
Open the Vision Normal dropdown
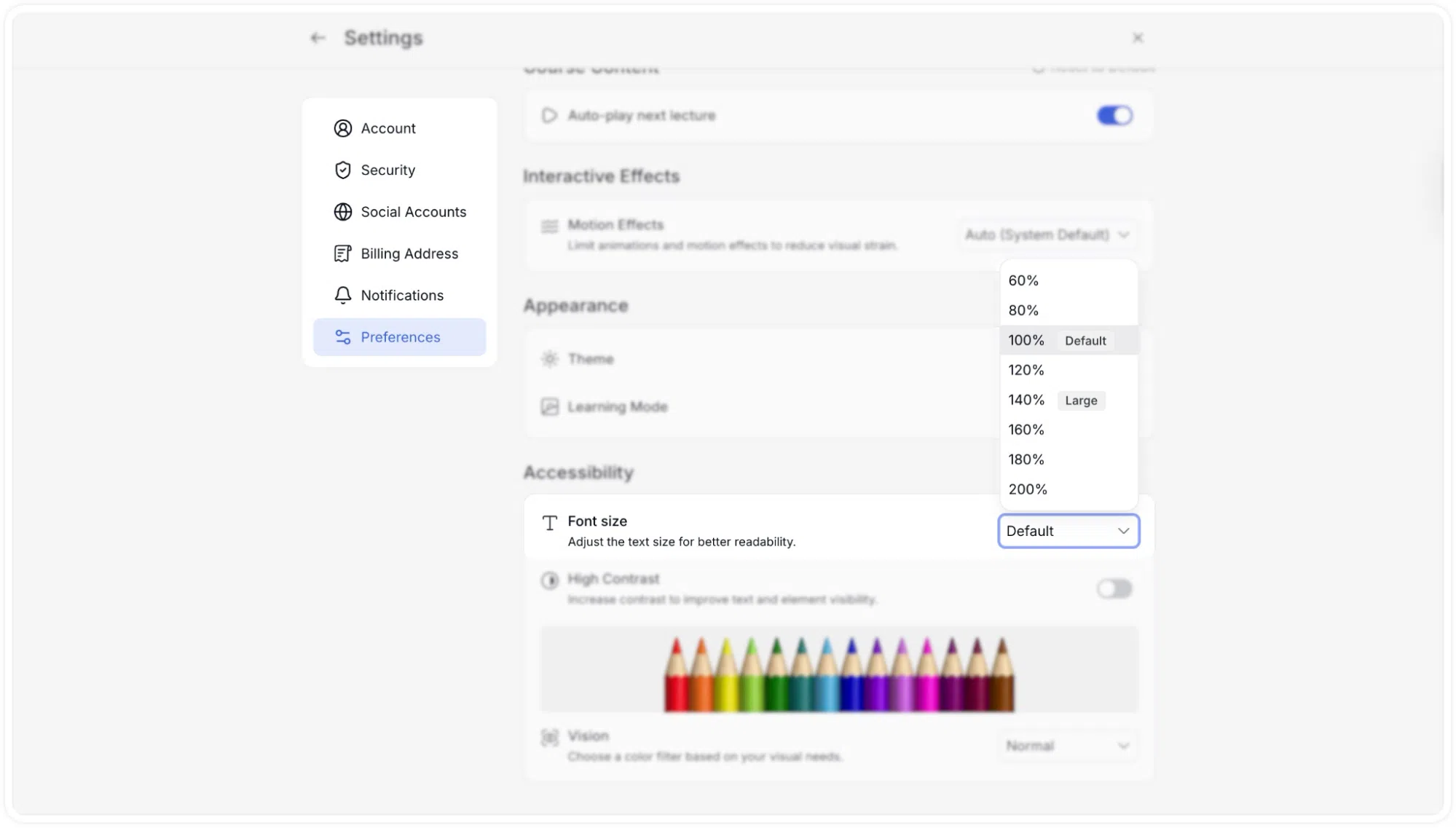tap(1068, 746)
